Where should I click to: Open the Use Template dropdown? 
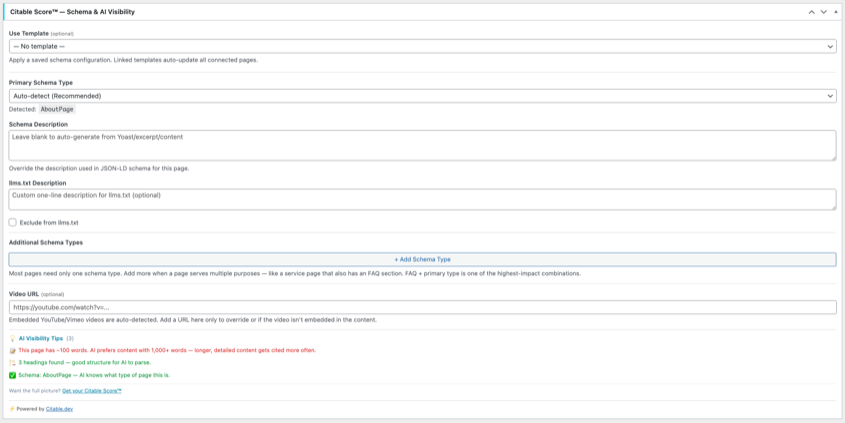pyautogui.click(x=422, y=46)
